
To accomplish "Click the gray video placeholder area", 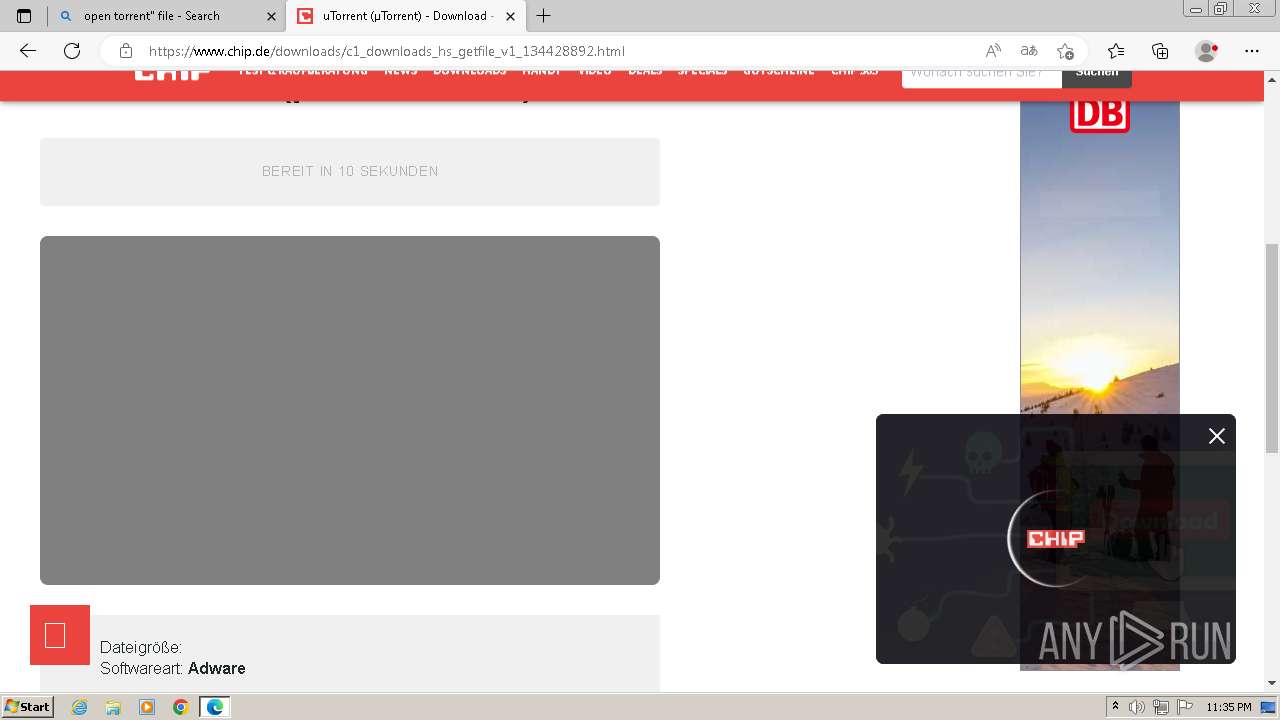I will (x=350, y=410).
